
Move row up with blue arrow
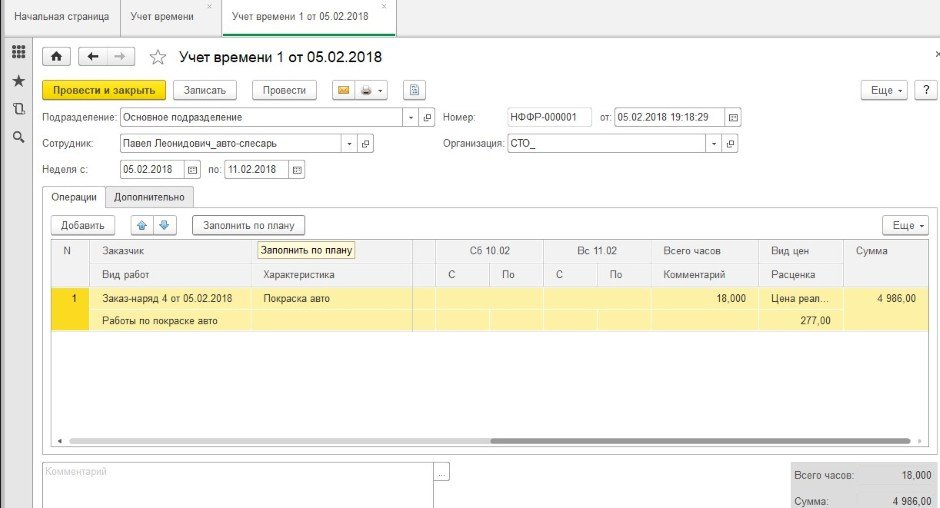(x=141, y=226)
